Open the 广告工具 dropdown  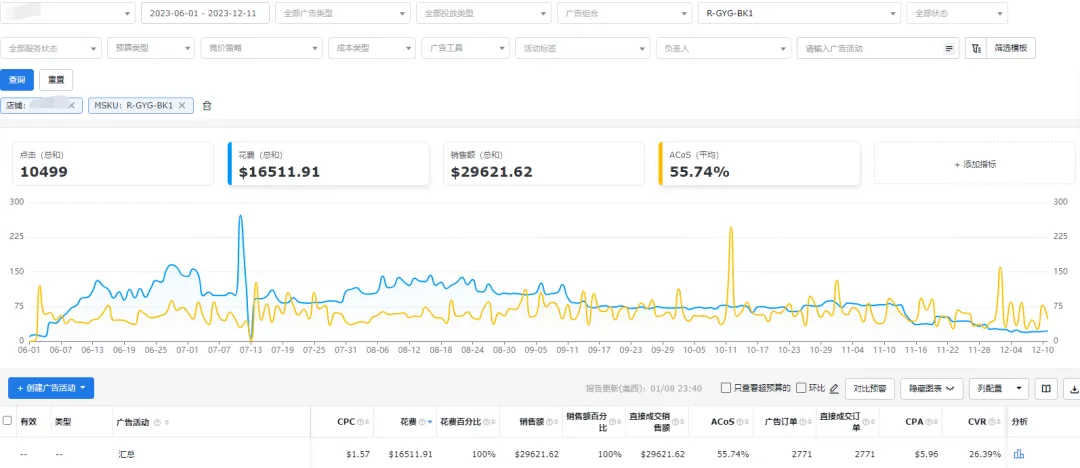pos(466,48)
